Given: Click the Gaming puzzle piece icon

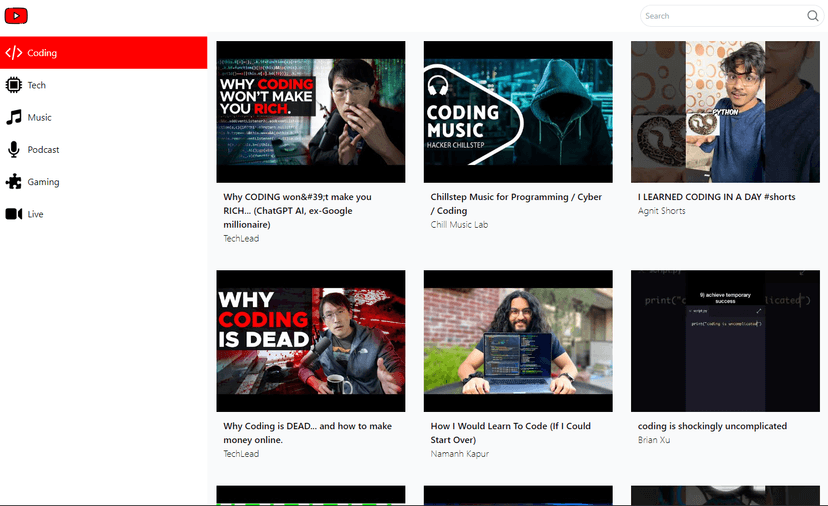Looking at the screenshot, I should [14, 182].
